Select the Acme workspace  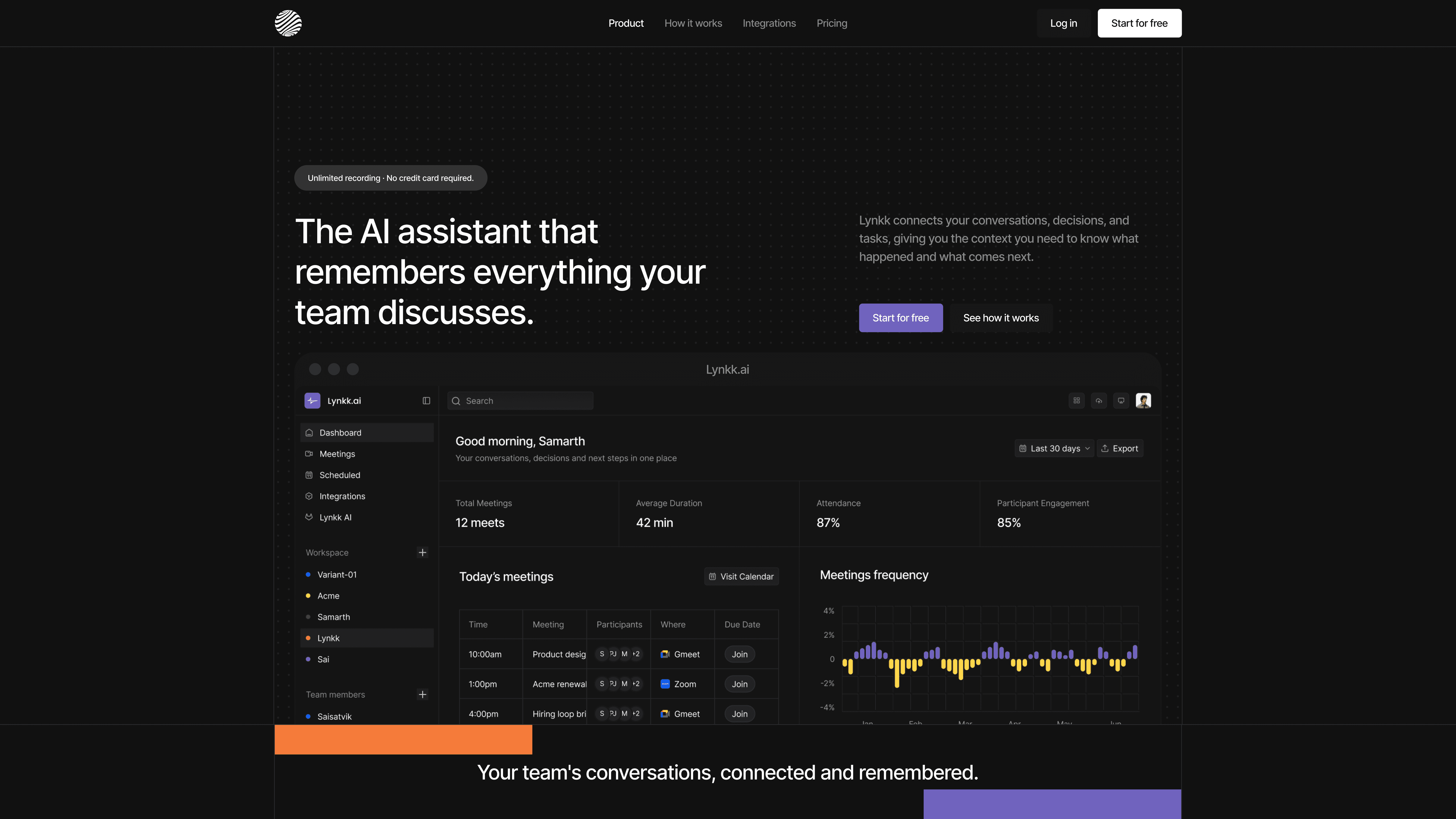point(367,596)
